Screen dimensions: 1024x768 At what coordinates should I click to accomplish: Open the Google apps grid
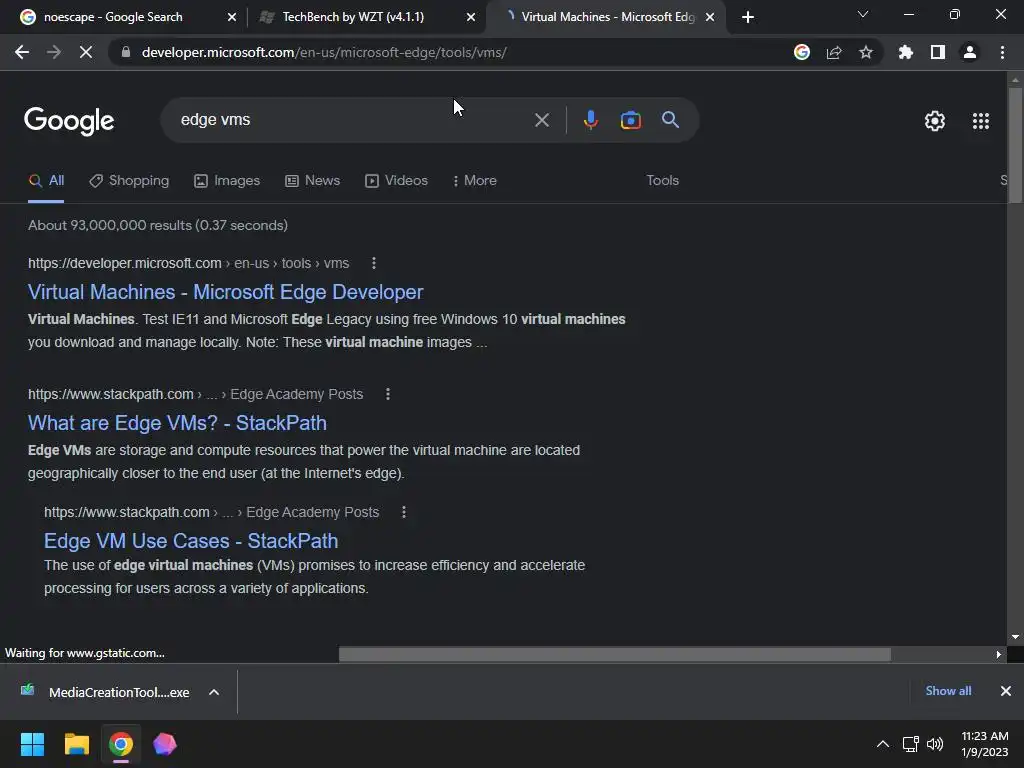point(981,121)
